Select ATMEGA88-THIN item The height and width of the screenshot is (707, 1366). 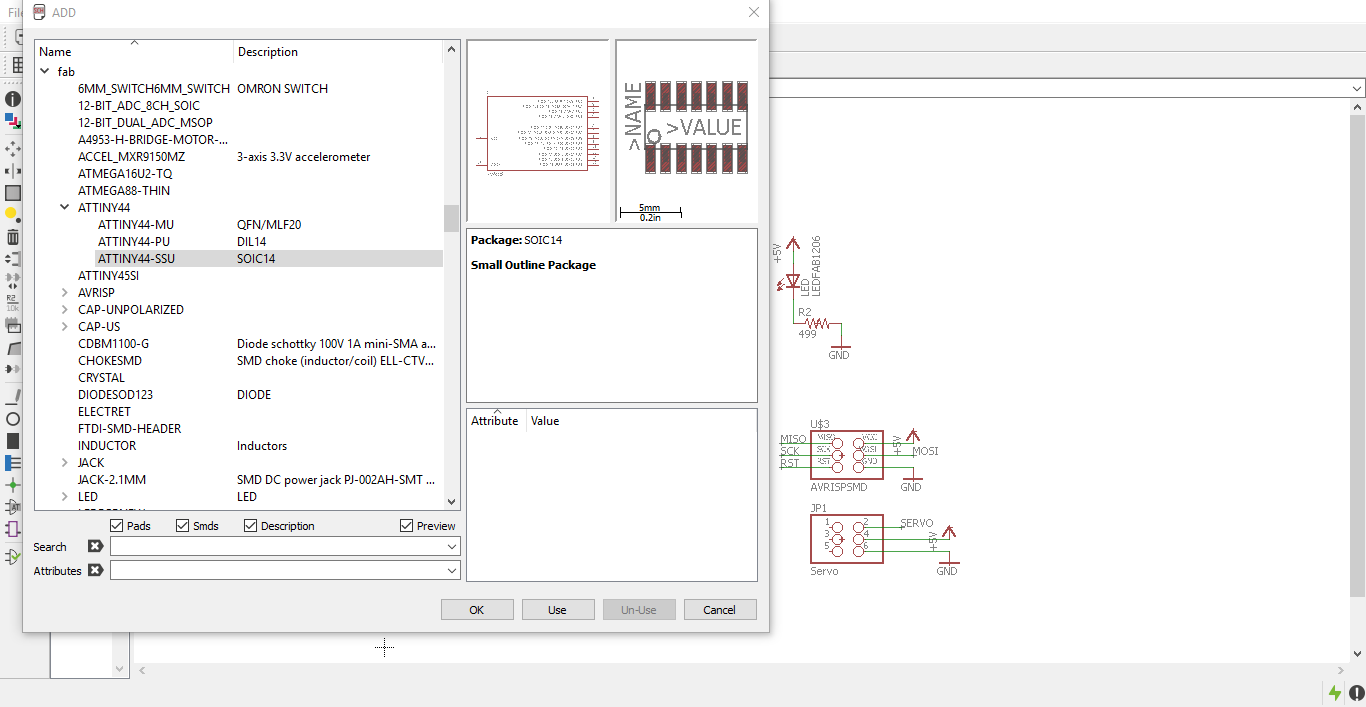pyautogui.click(x=124, y=190)
